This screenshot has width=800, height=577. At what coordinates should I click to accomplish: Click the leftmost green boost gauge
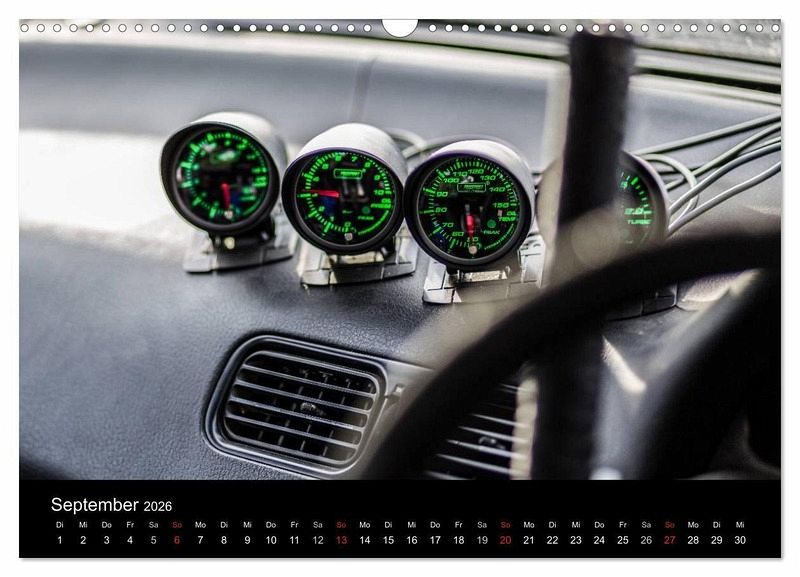(221, 176)
